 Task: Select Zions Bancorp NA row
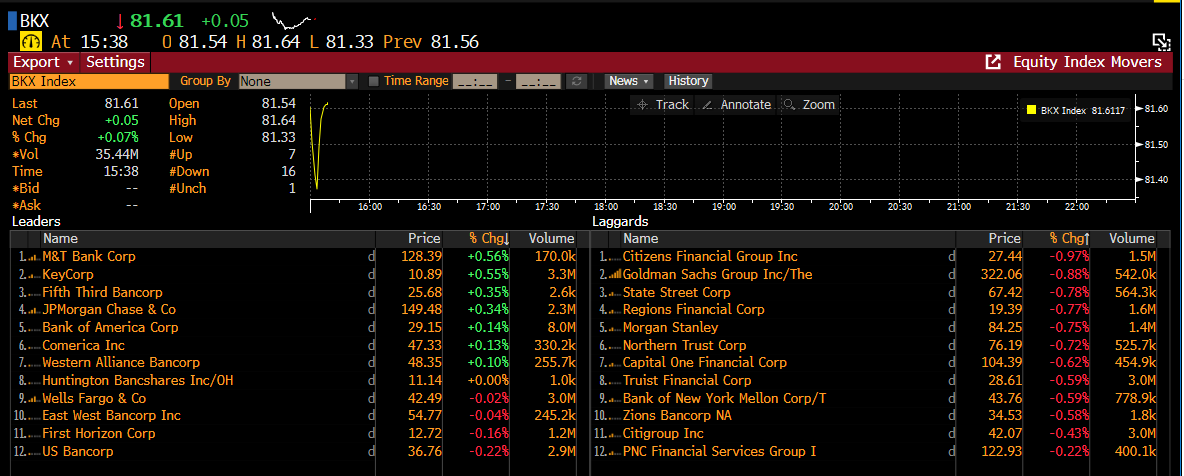click(874, 416)
